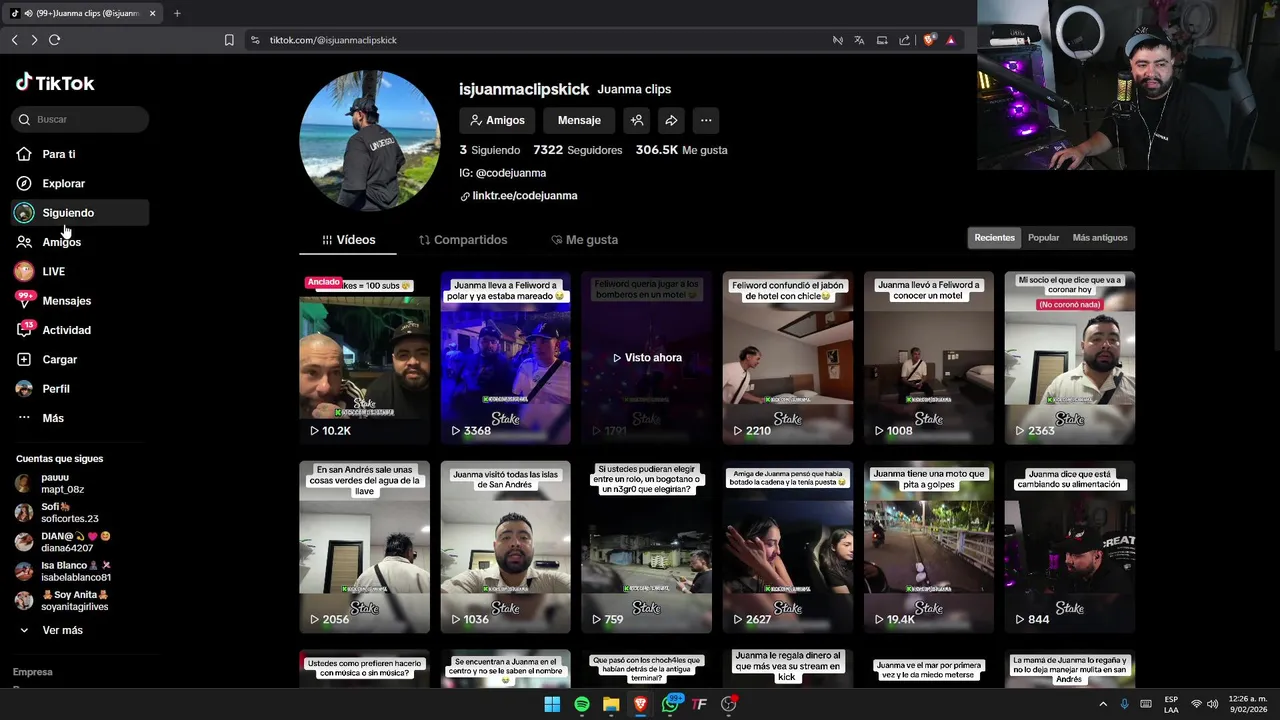The height and width of the screenshot is (720, 1280).
Task: Switch to the Me gusta tab
Action: pyautogui.click(x=585, y=240)
